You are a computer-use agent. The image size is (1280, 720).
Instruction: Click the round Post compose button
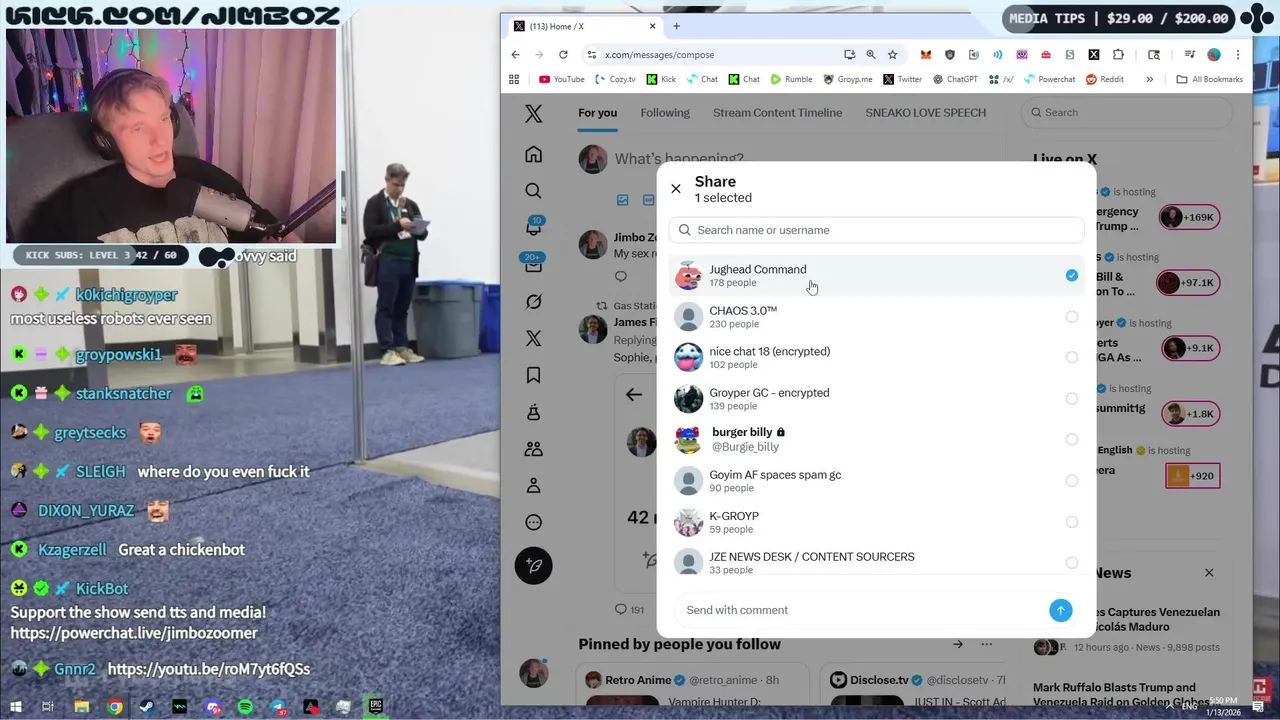click(533, 566)
